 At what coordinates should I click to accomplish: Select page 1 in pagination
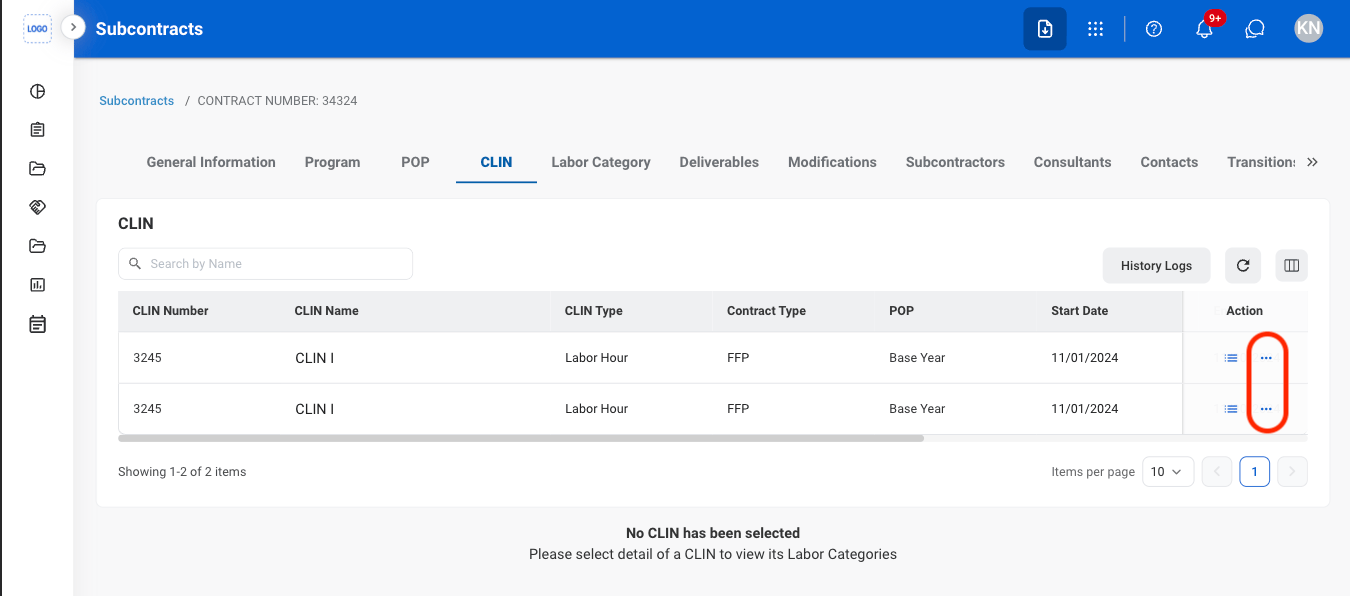point(1255,472)
